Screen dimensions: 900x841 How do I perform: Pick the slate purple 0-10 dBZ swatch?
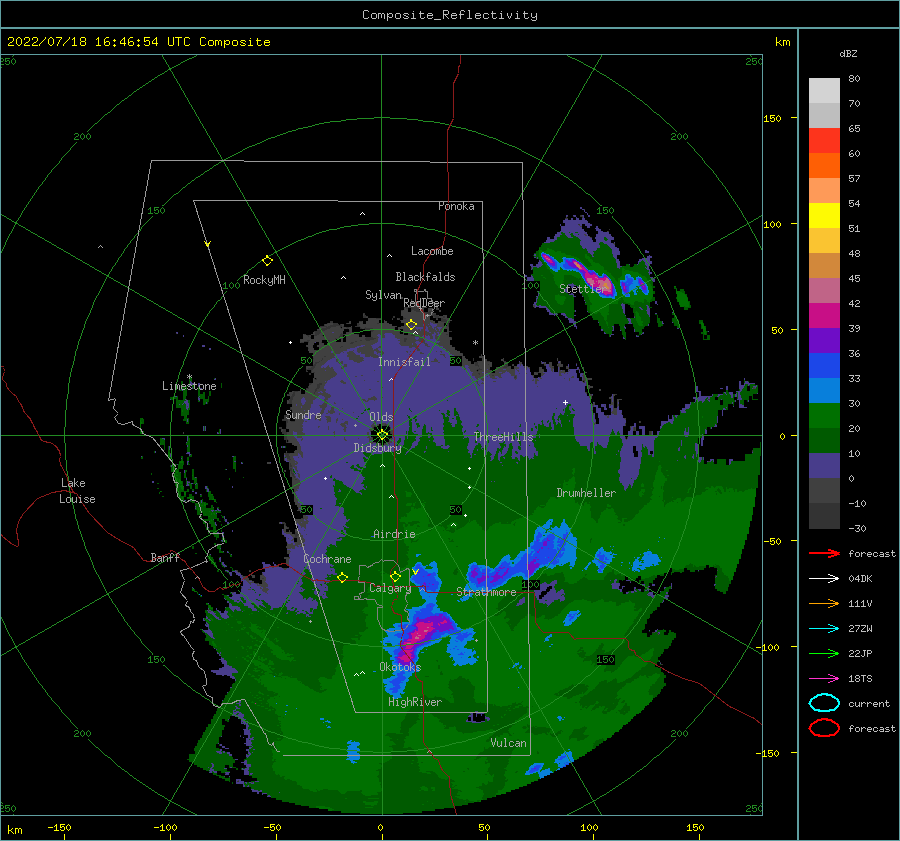(x=824, y=466)
